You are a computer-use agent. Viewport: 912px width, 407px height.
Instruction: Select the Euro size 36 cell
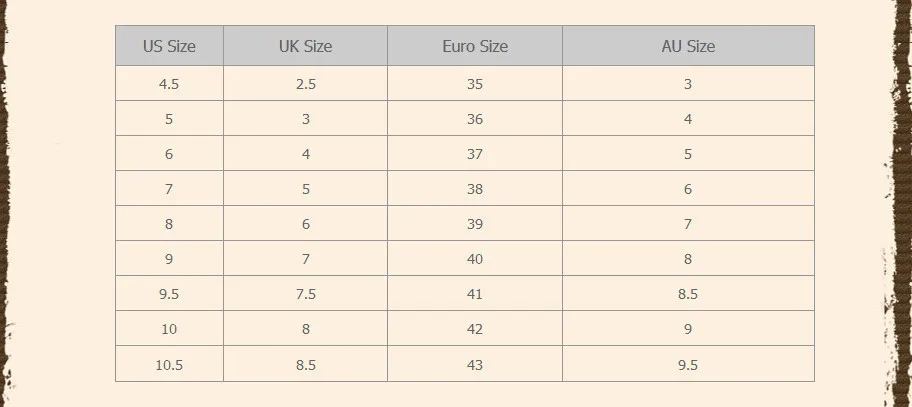[475, 119]
